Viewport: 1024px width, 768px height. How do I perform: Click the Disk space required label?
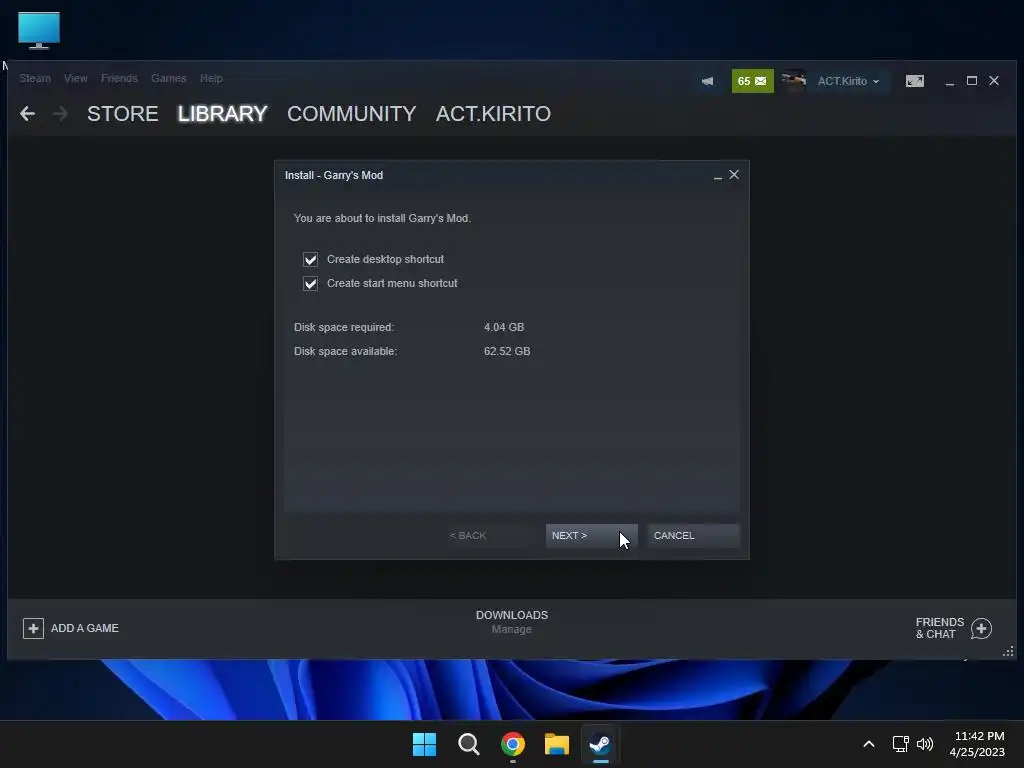[x=344, y=327]
